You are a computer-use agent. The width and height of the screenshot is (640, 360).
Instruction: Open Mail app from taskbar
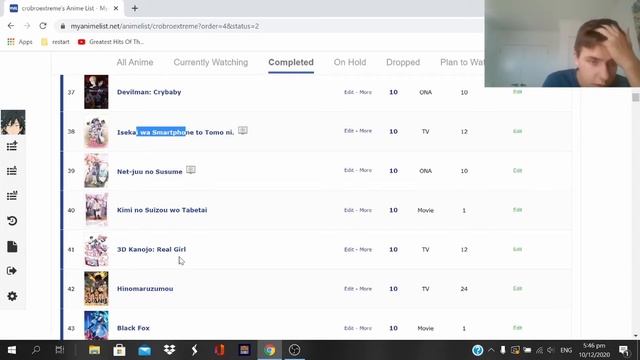pos(144,350)
